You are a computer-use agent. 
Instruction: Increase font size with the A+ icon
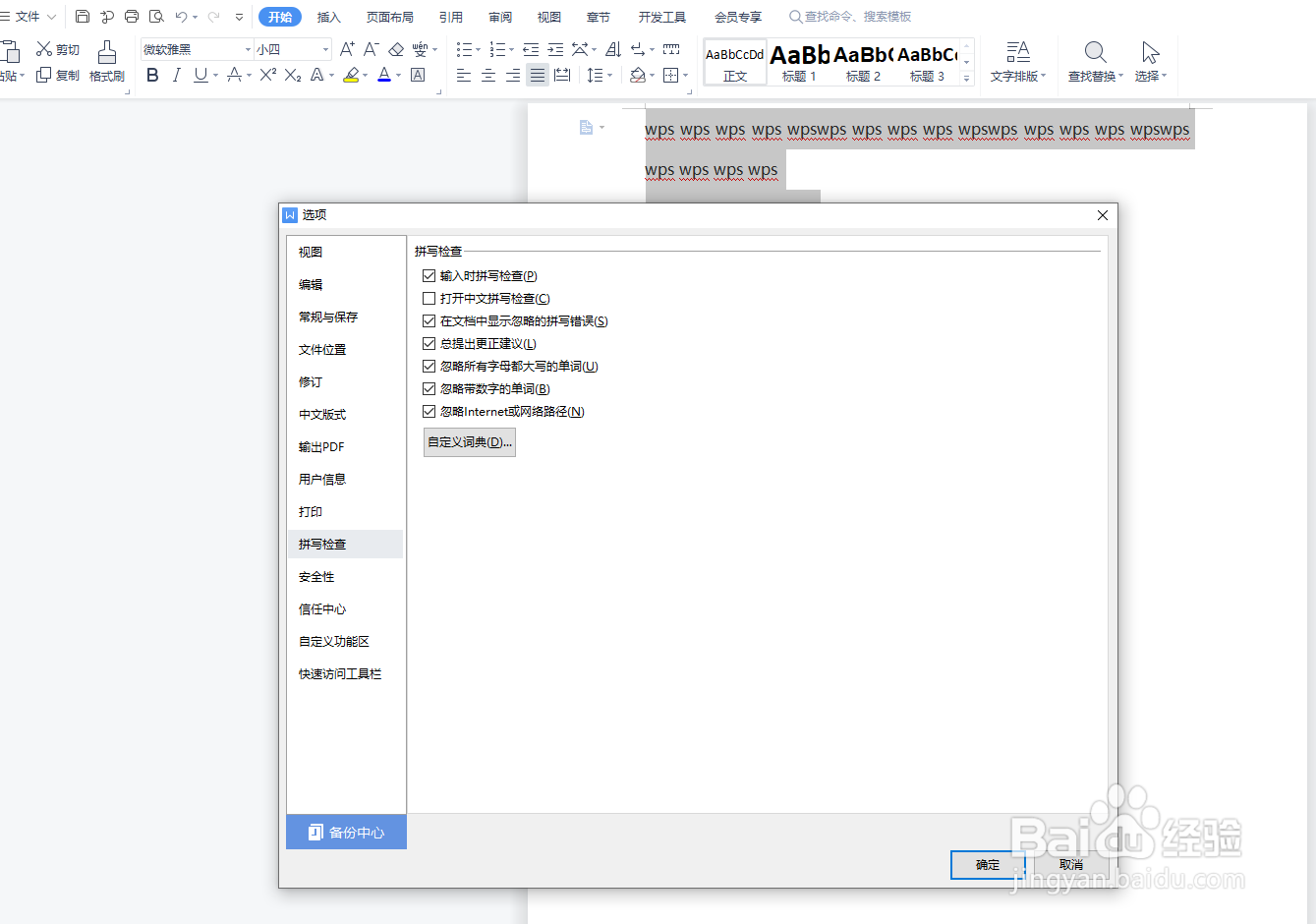(x=347, y=49)
